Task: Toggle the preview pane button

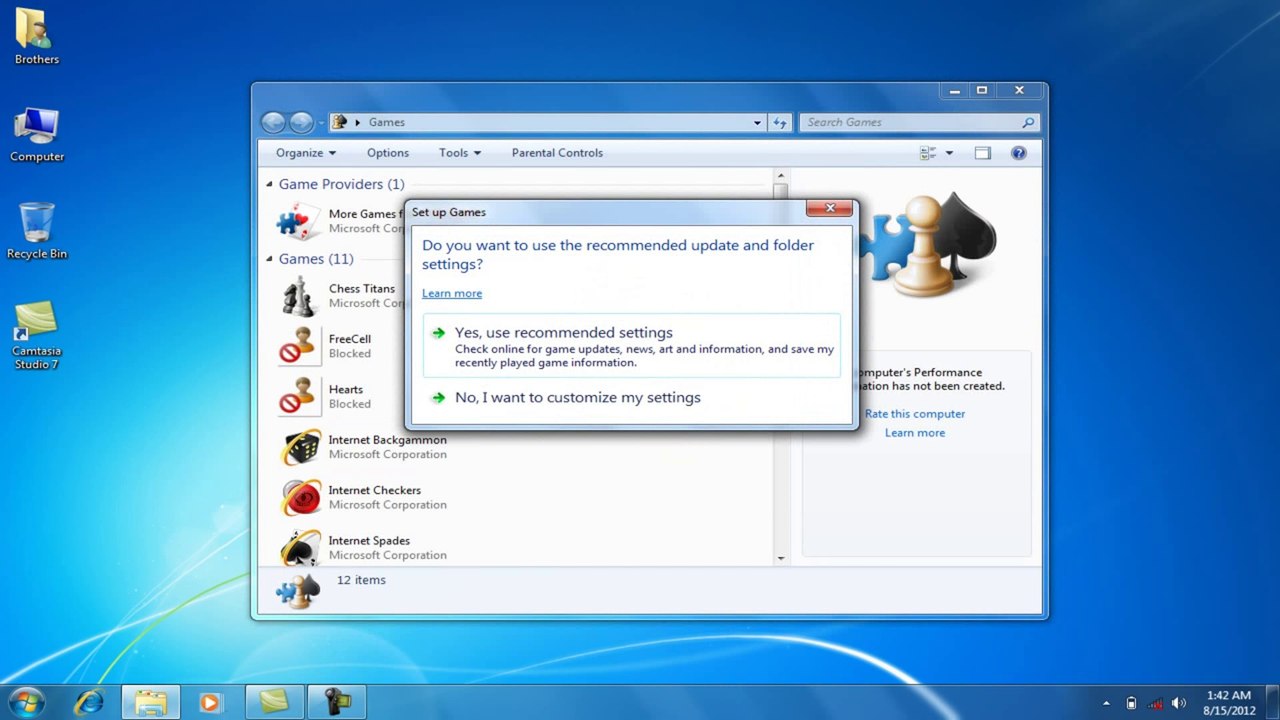Action: 982,153
